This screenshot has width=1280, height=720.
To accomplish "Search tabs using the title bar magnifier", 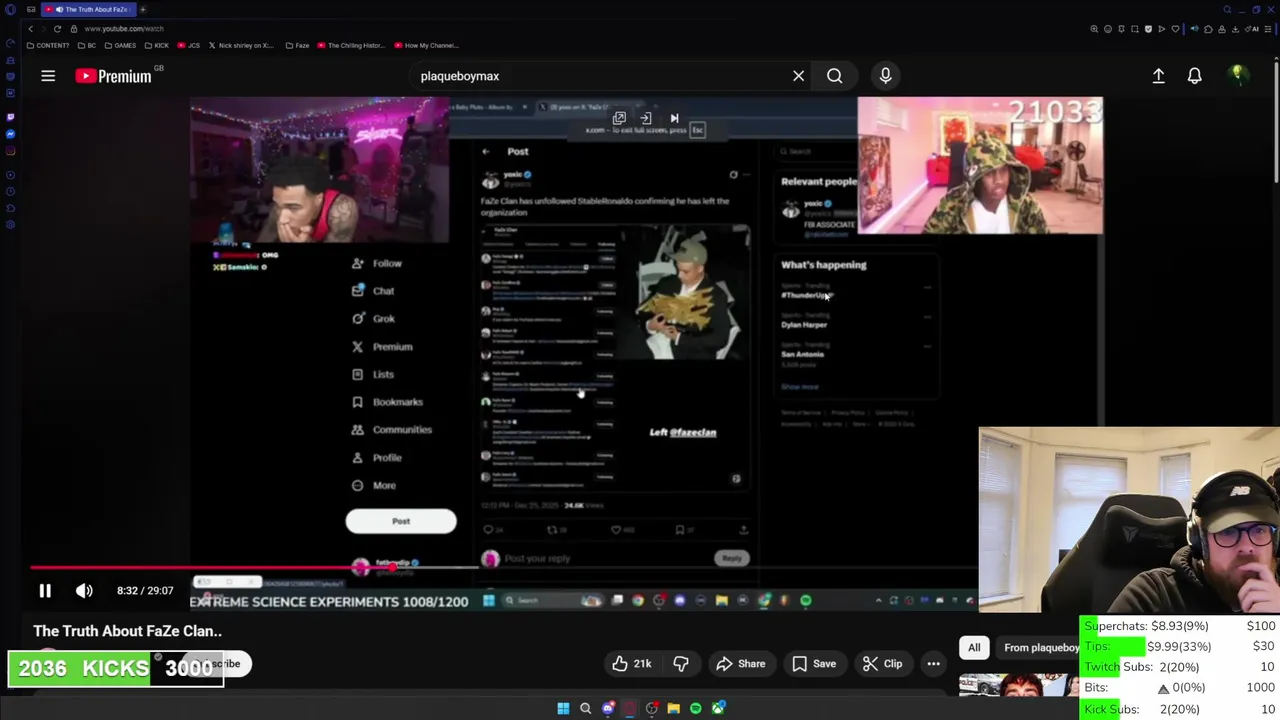I will (1227, 9).
